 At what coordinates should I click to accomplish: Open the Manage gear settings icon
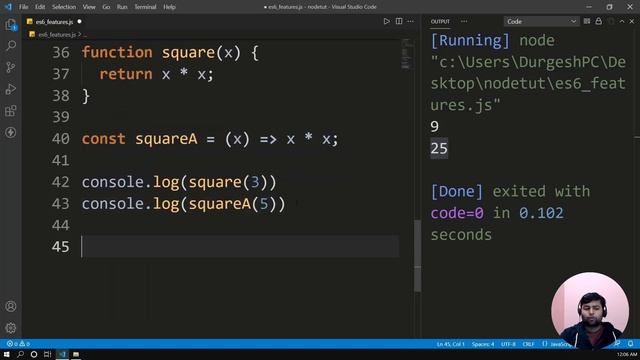[x=11, y=327]
